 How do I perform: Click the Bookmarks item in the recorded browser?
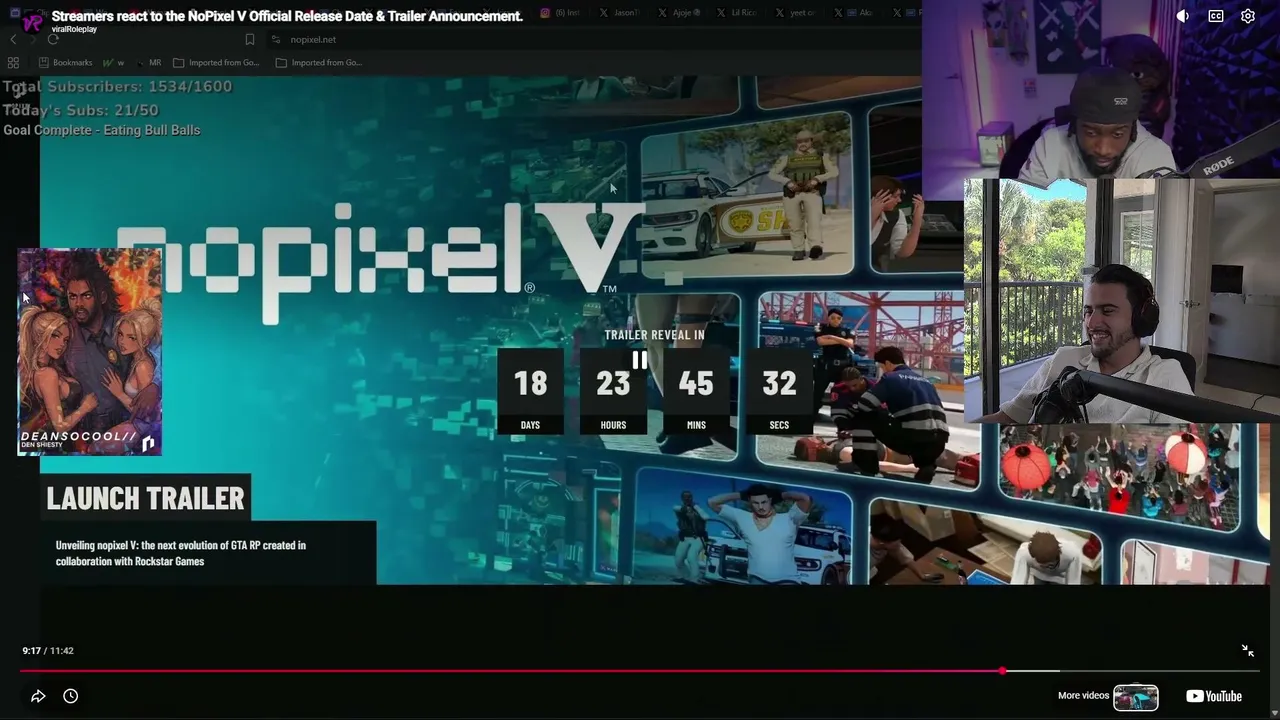(65, 63)
